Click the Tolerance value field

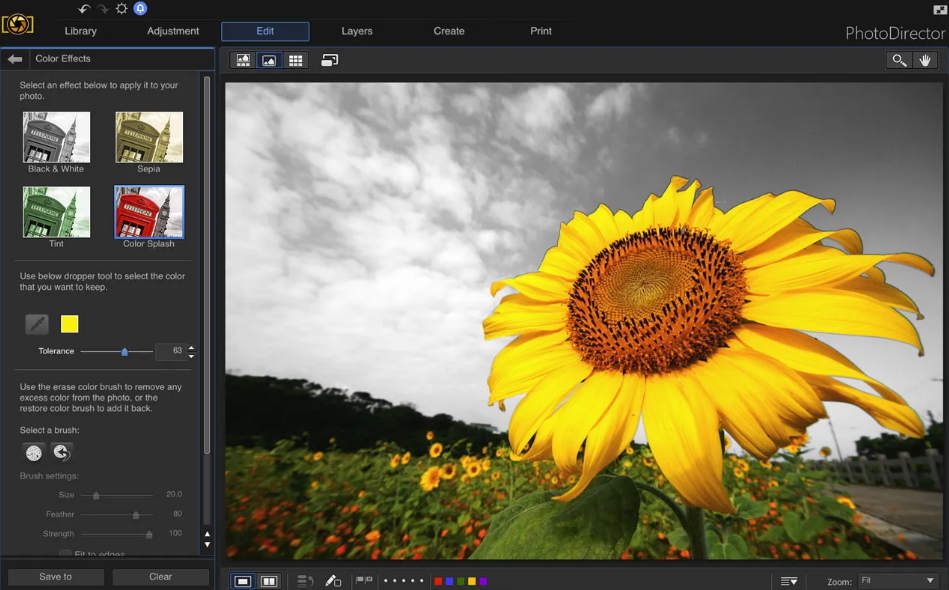170,351
